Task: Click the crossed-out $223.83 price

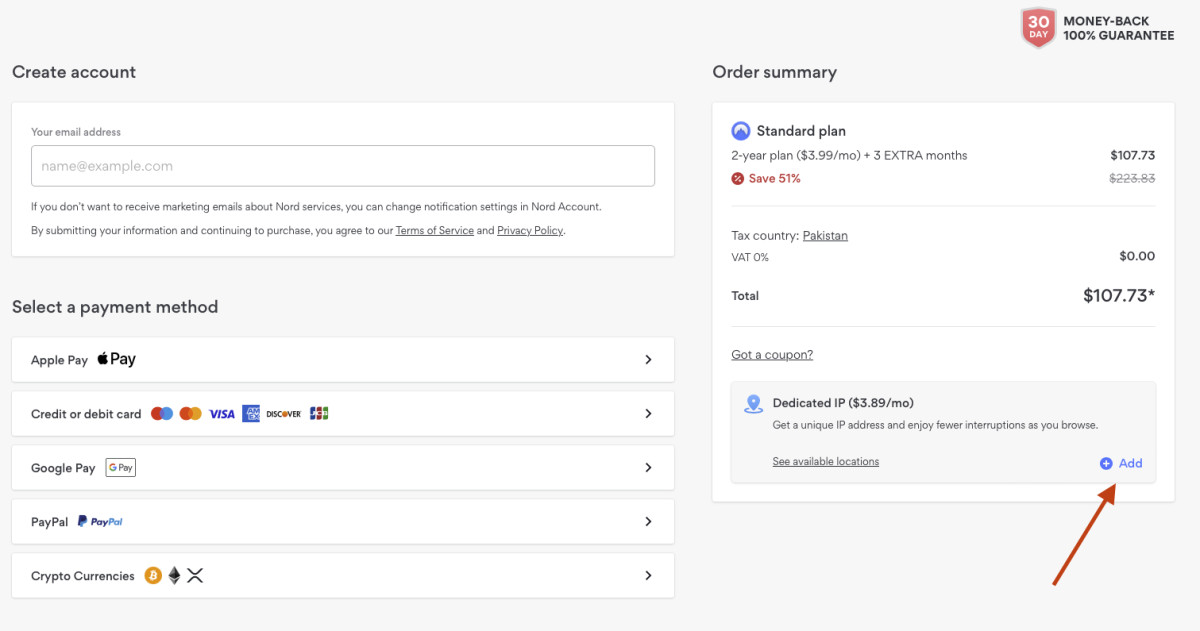Action: coord(1132,178)
